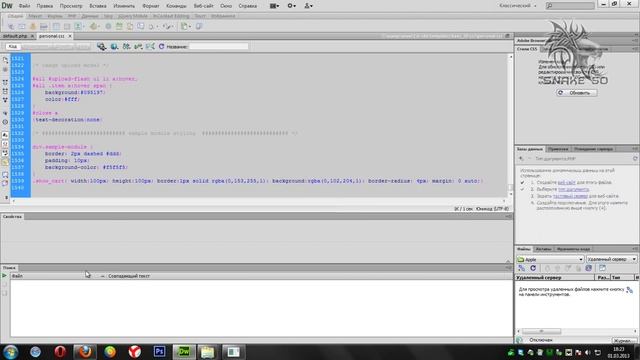Switch to the Поведение сервера tab
Viewport: 640px width, 360px height.
pyautogui.click(x=593, y=149)
